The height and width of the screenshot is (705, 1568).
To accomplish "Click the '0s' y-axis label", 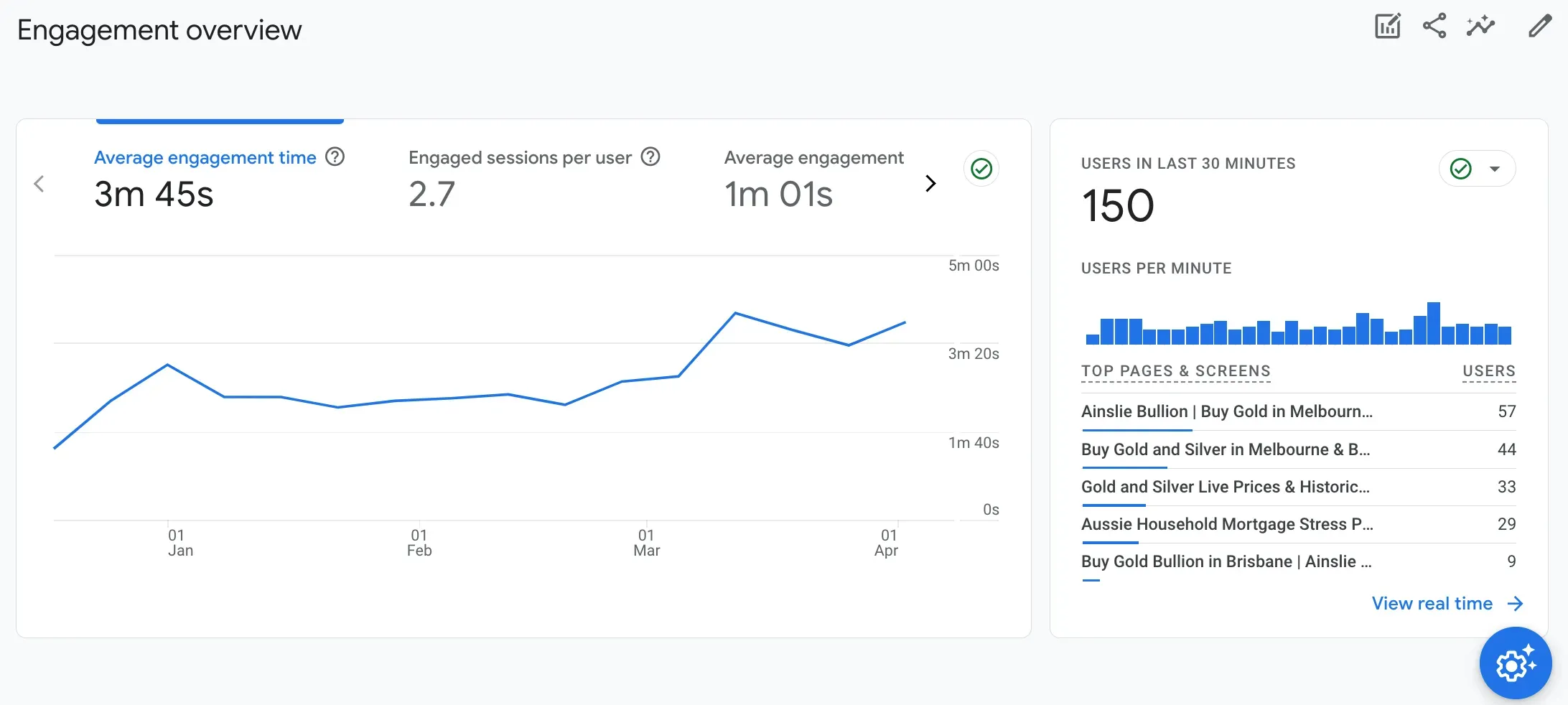I will tap(991, 510).
